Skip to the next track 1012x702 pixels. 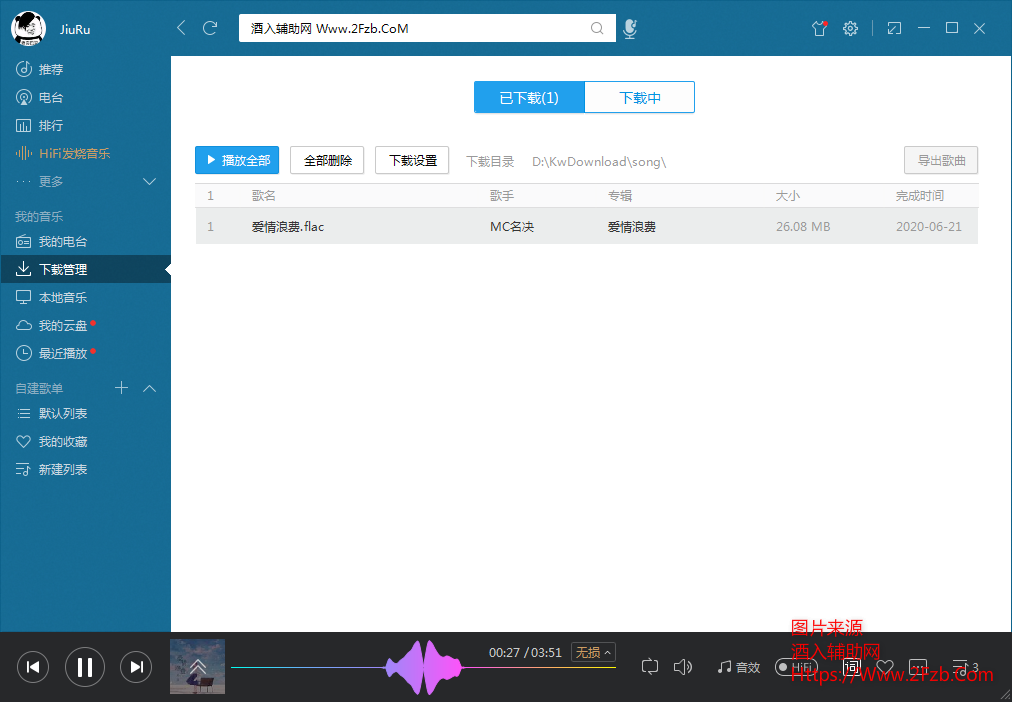[137, 667]
